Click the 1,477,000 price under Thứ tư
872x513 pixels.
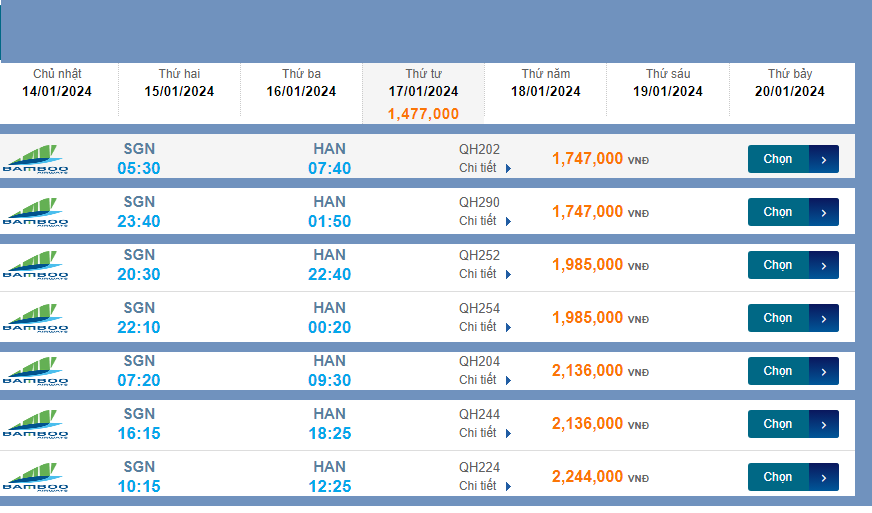tap(423, 114)
